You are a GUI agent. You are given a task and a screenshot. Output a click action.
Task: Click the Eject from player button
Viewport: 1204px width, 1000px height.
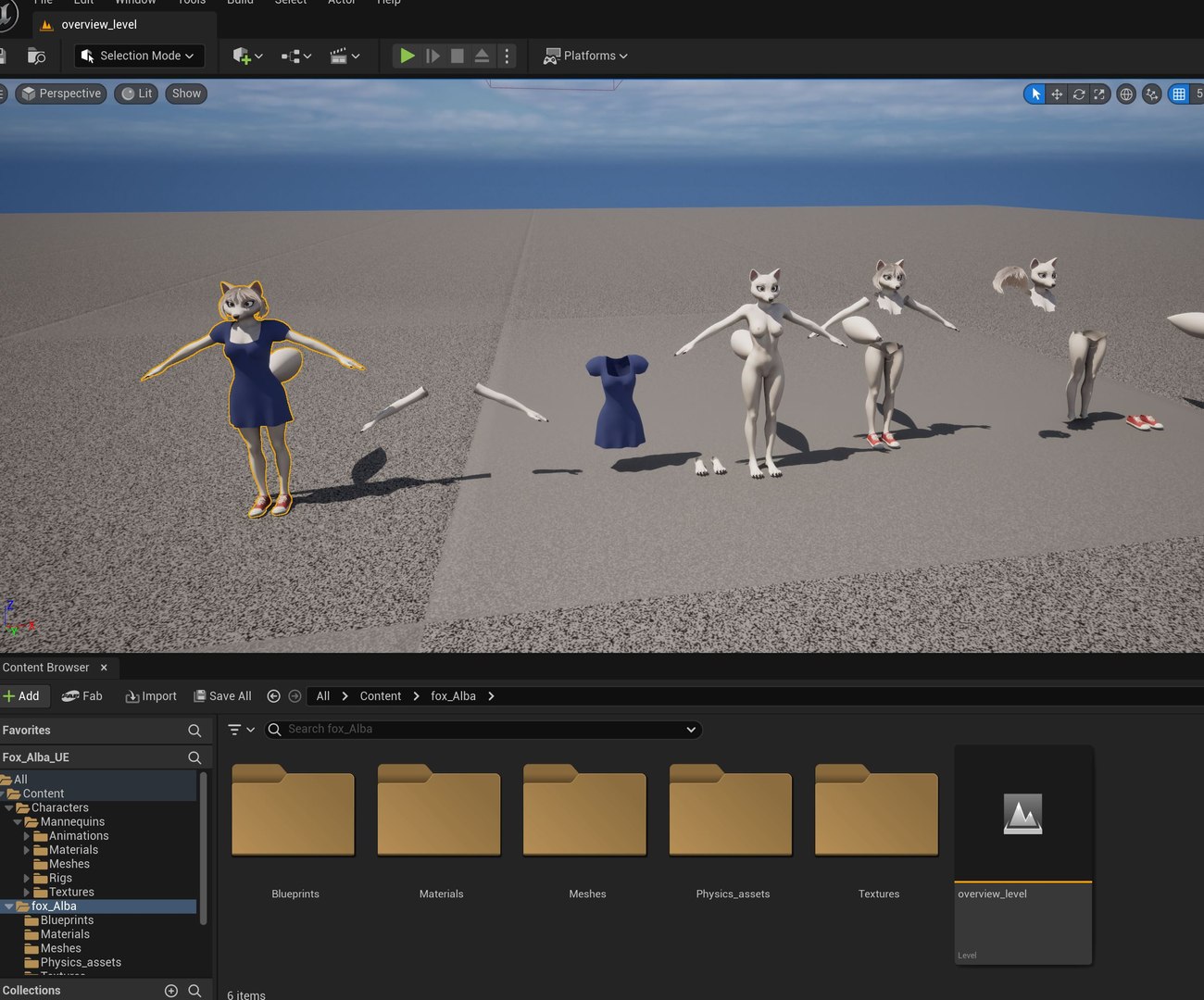point(482,56)
